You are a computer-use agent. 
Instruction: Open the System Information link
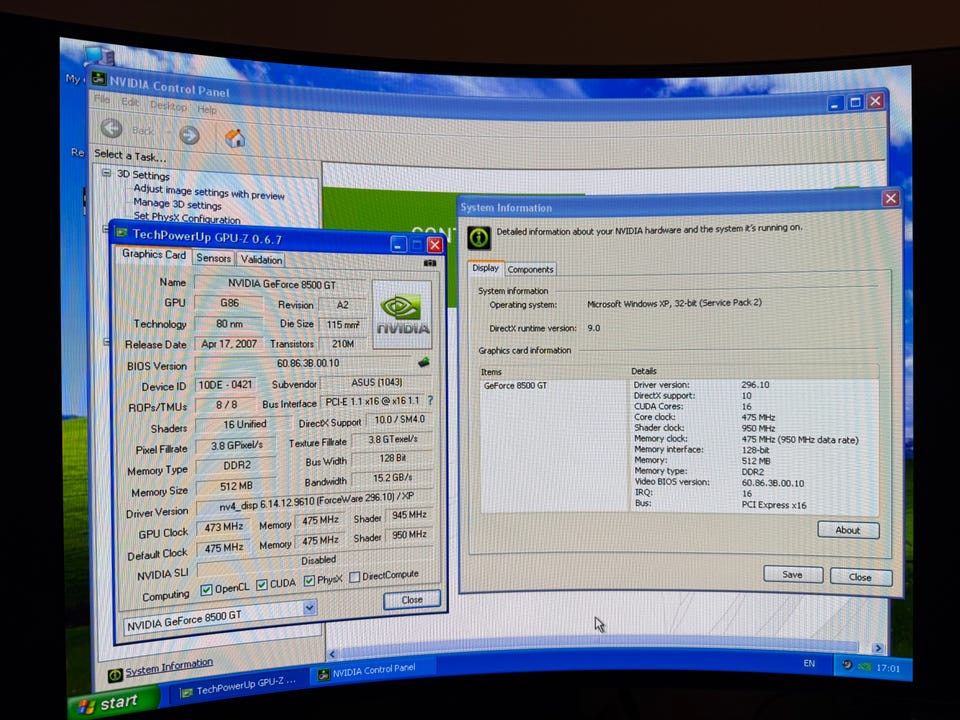point(169,666)
